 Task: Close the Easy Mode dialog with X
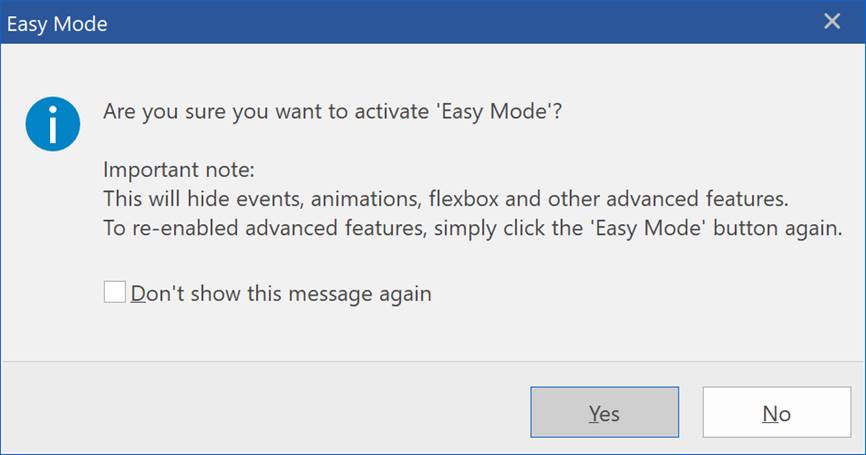[x=832, y=22]
